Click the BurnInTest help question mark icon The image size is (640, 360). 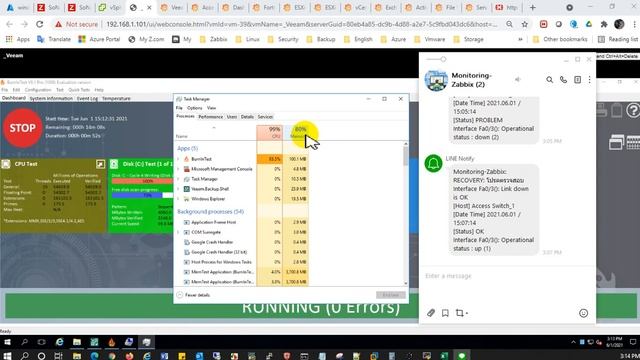point(633,110)
